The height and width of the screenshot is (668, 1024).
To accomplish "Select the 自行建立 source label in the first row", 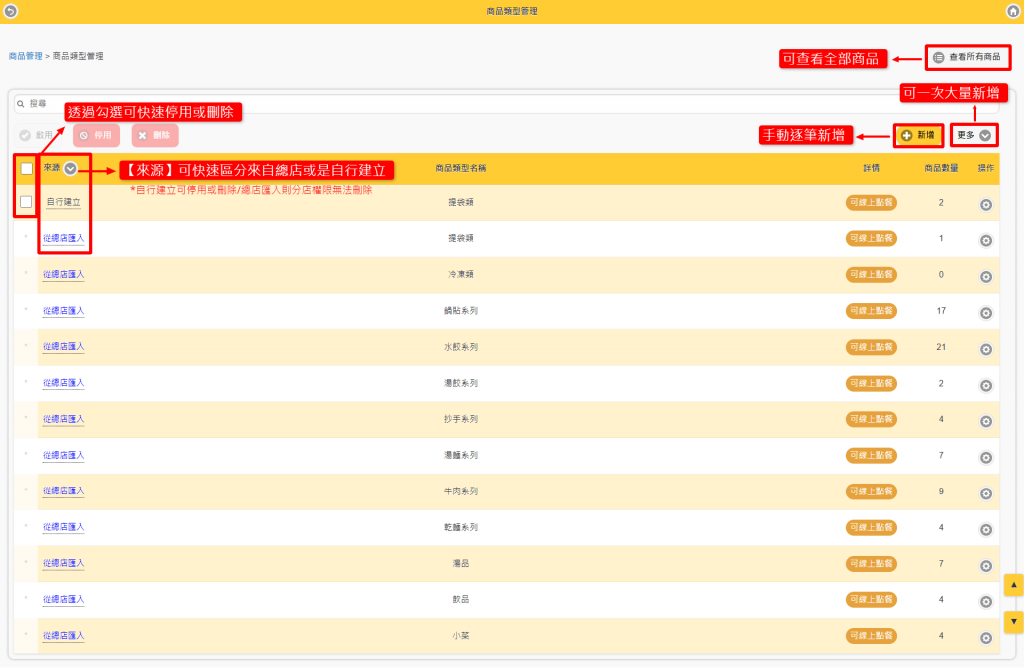I will point(63,202).
